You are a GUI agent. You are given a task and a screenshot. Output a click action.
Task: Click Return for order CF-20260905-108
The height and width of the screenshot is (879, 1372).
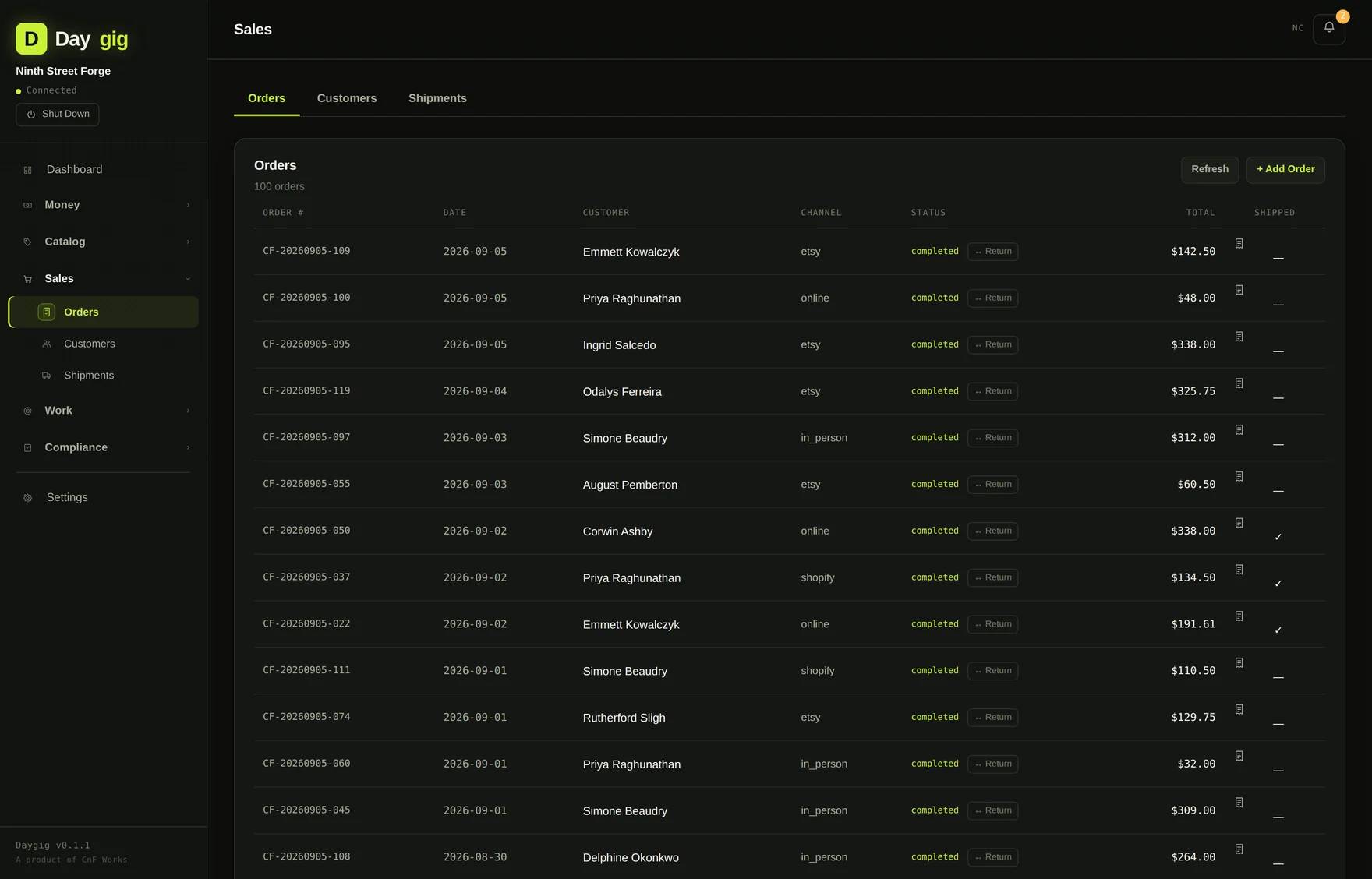point(993,857)
